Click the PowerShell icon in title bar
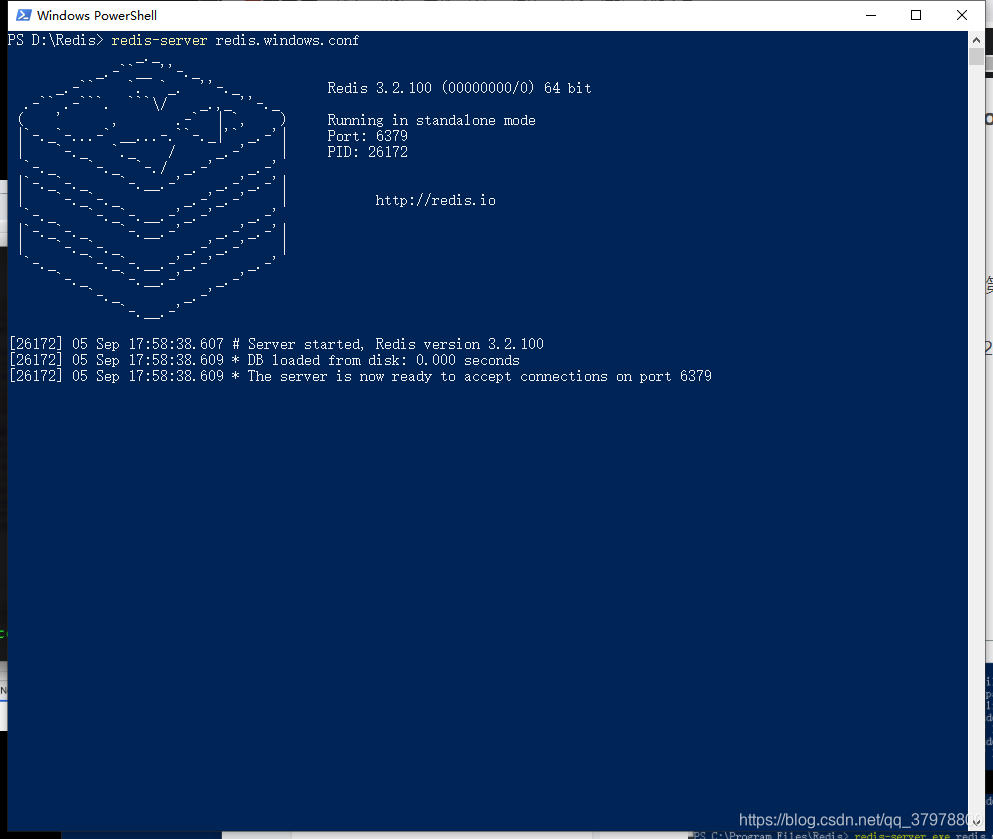Image resolution: width=993 pixels, height=839 pixels. click(23, 15)
